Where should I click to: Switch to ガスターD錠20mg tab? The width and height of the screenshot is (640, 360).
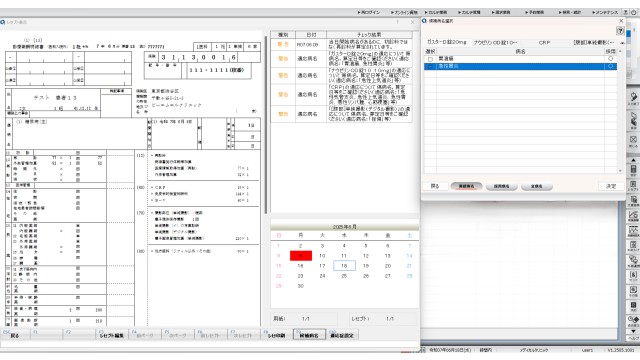(447, 42)
